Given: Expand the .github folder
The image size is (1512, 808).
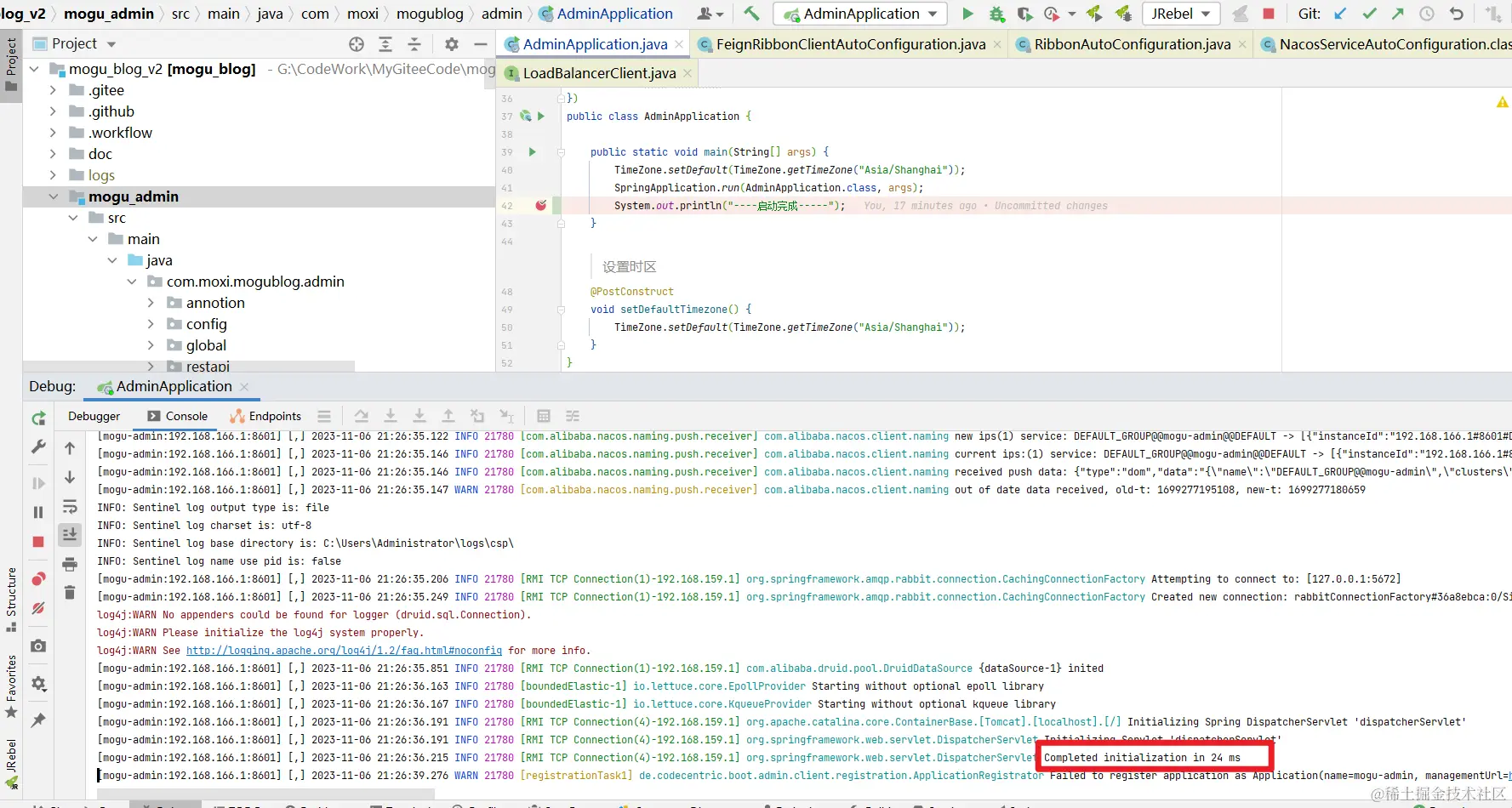Looking at the screenshot, I should coord(53,111).
